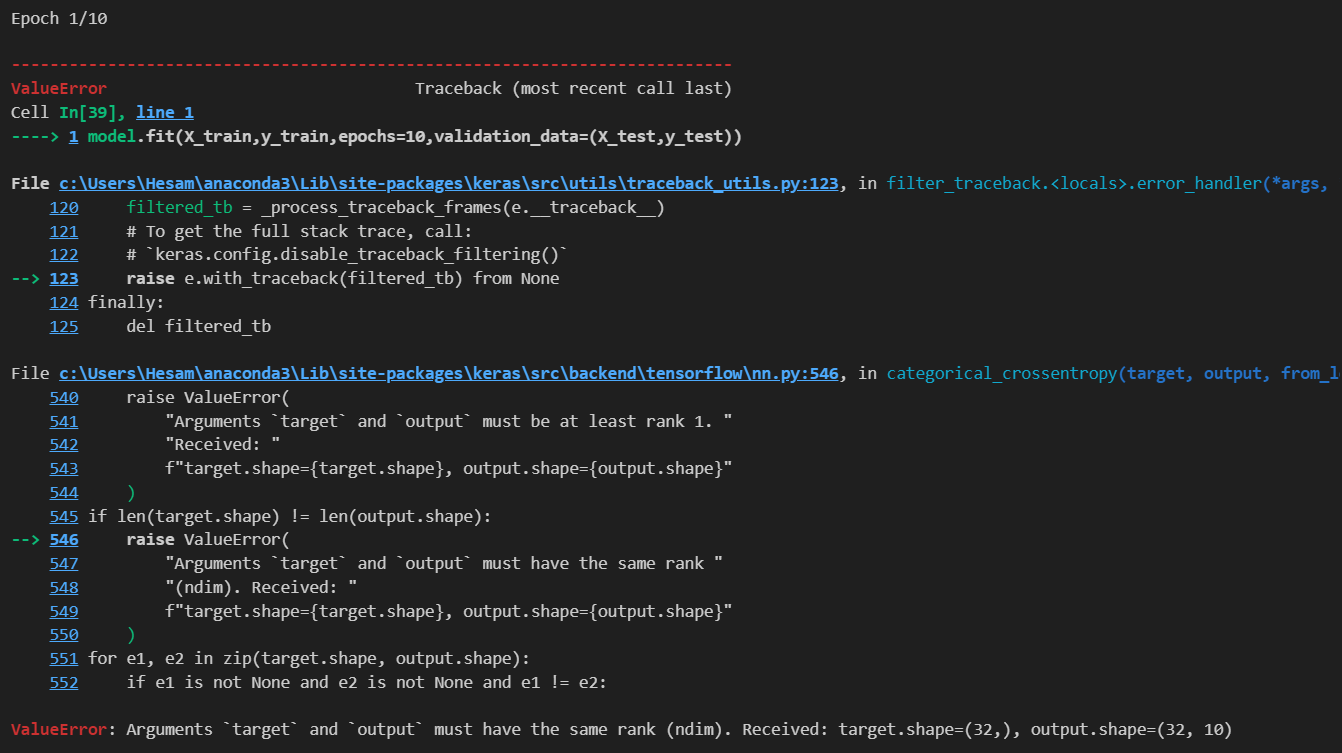This screenshot has height=753, width=1342.
Task: Go to line number 120 link
Action: pyautogui.click(x=64, y=207)
